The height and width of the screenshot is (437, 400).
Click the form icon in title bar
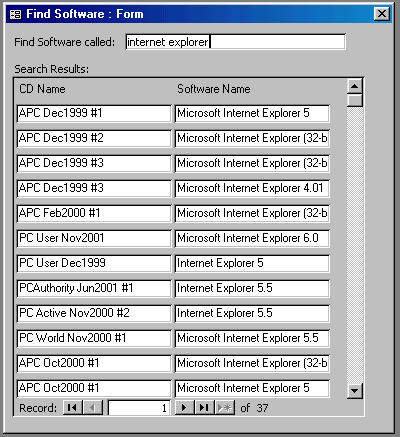[15, 14]
